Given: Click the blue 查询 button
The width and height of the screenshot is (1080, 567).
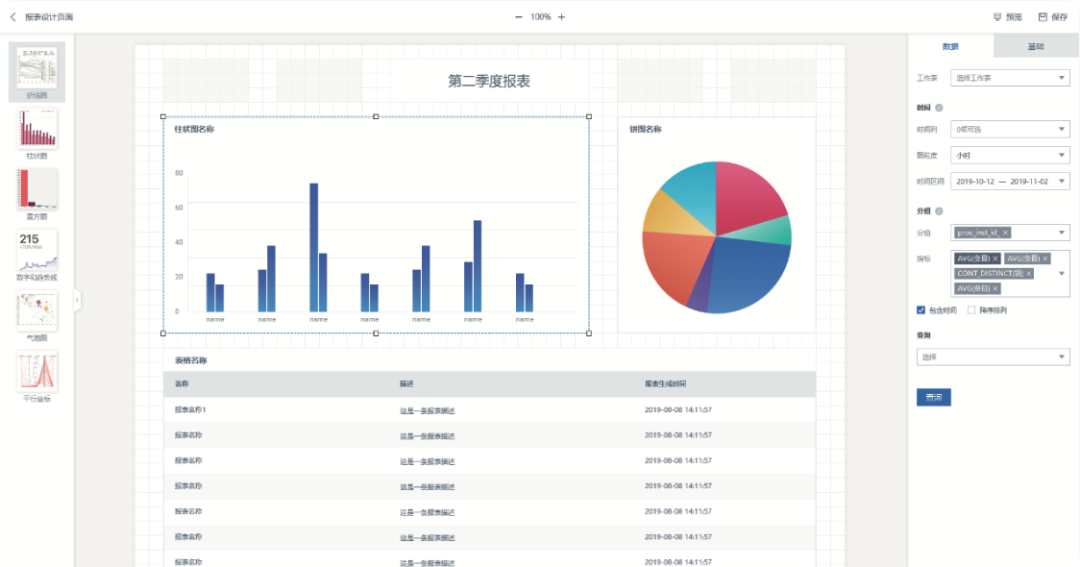Looking at the screenshot, I should pos(933,398).
